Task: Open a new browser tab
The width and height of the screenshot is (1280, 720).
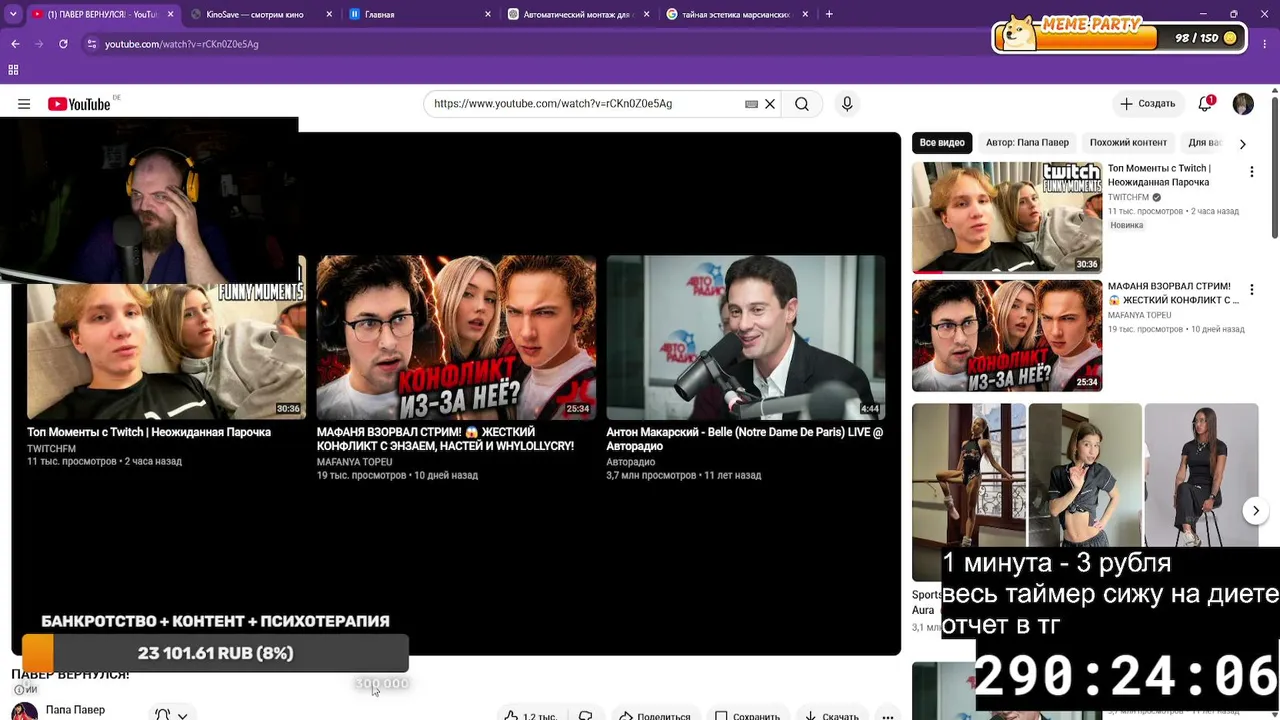Action: (829, 14)
